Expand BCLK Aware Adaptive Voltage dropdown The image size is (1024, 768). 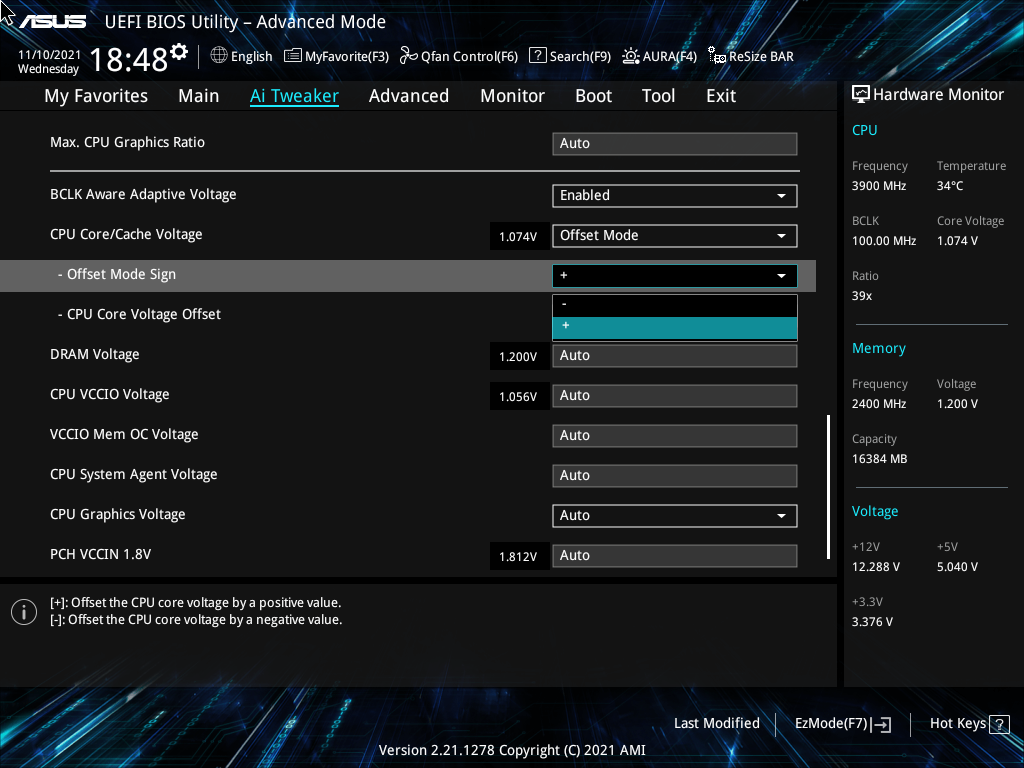click(675, 196)
